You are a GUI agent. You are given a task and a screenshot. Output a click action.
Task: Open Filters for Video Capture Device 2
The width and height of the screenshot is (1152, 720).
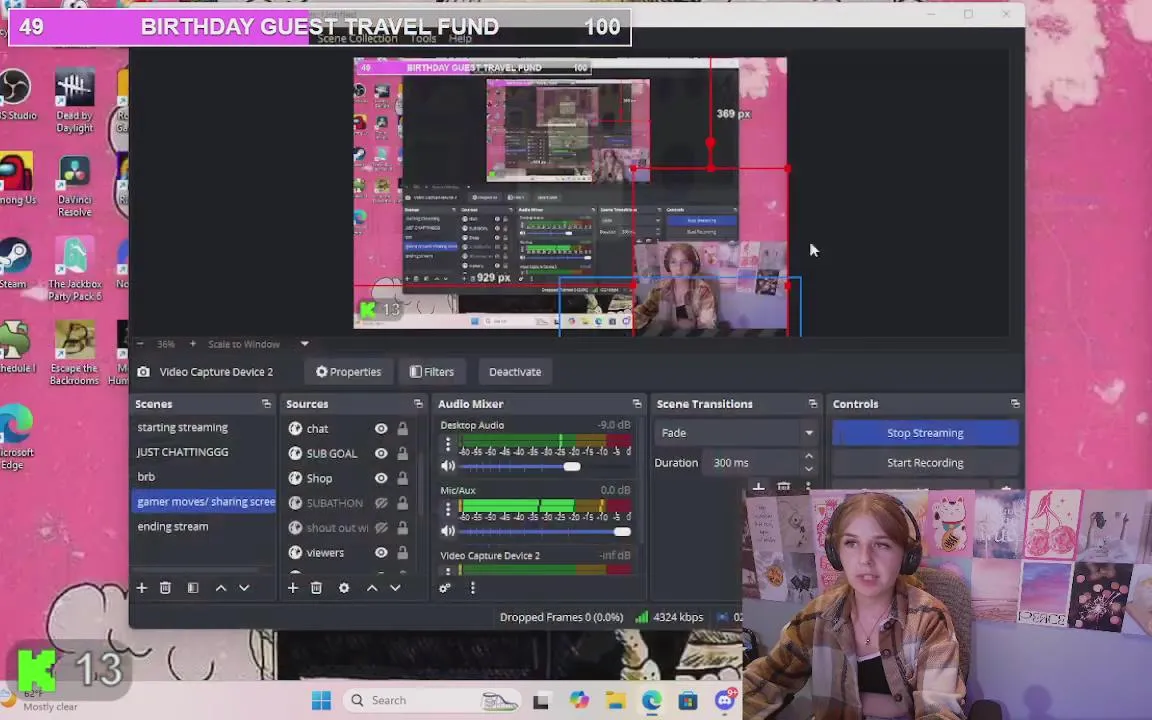click(x=432, y=372)
